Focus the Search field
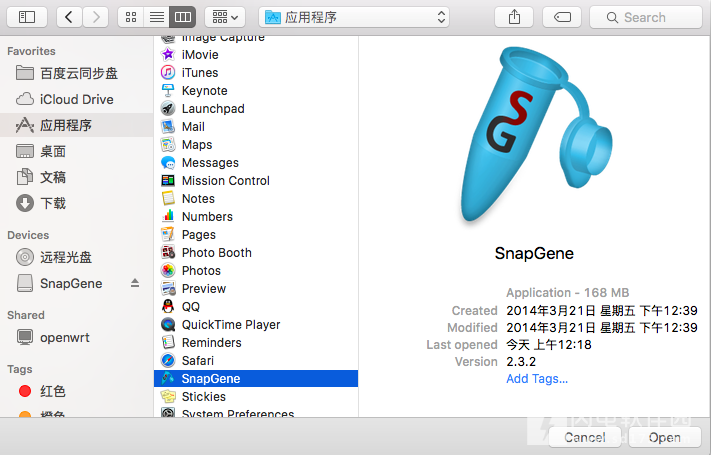Image resolution: width=711 pixels, height=455 pixels. (x=646, y=17)
